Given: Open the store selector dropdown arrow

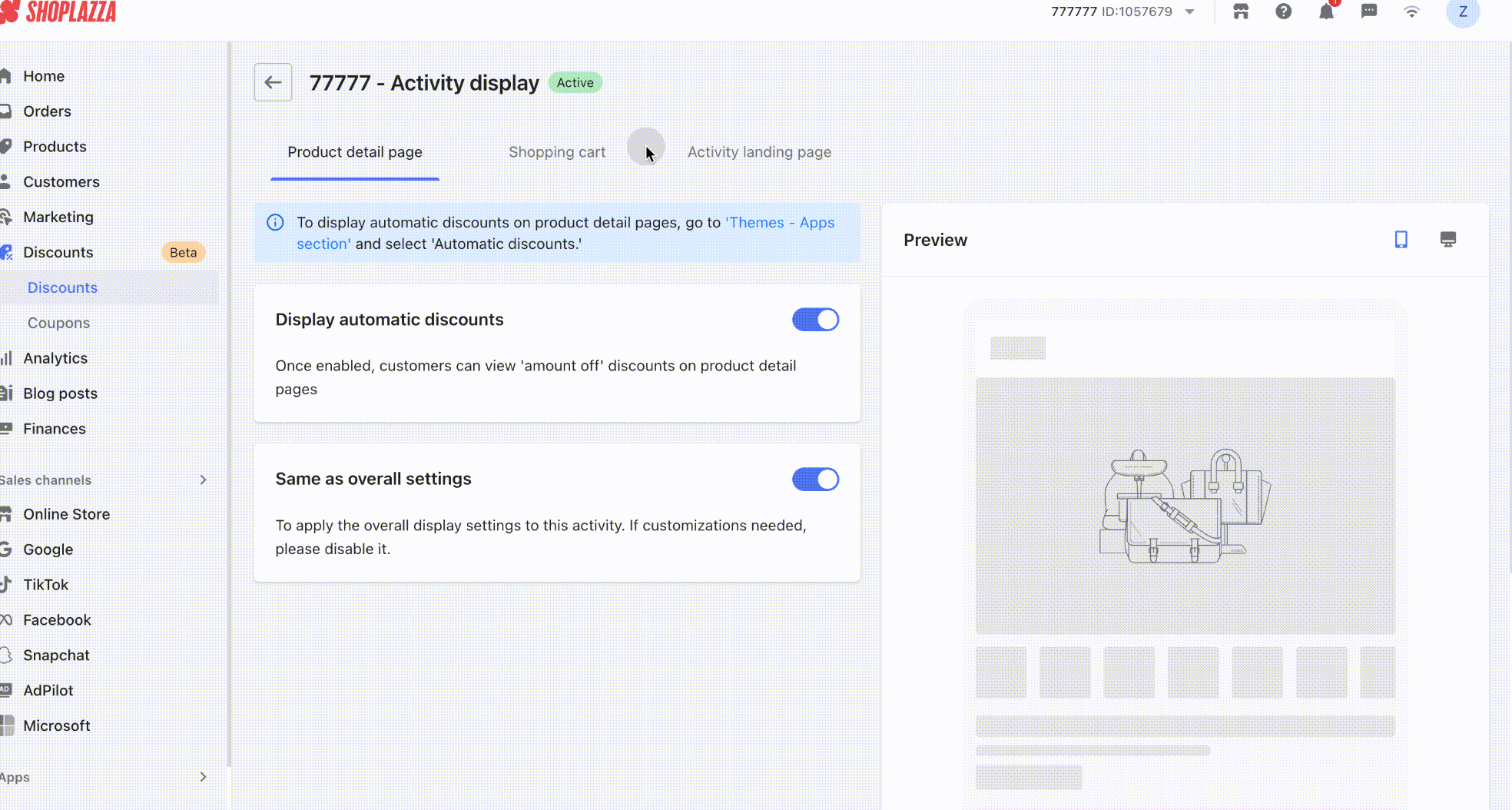Looking at the screenshot, I should pos(1189,12).
